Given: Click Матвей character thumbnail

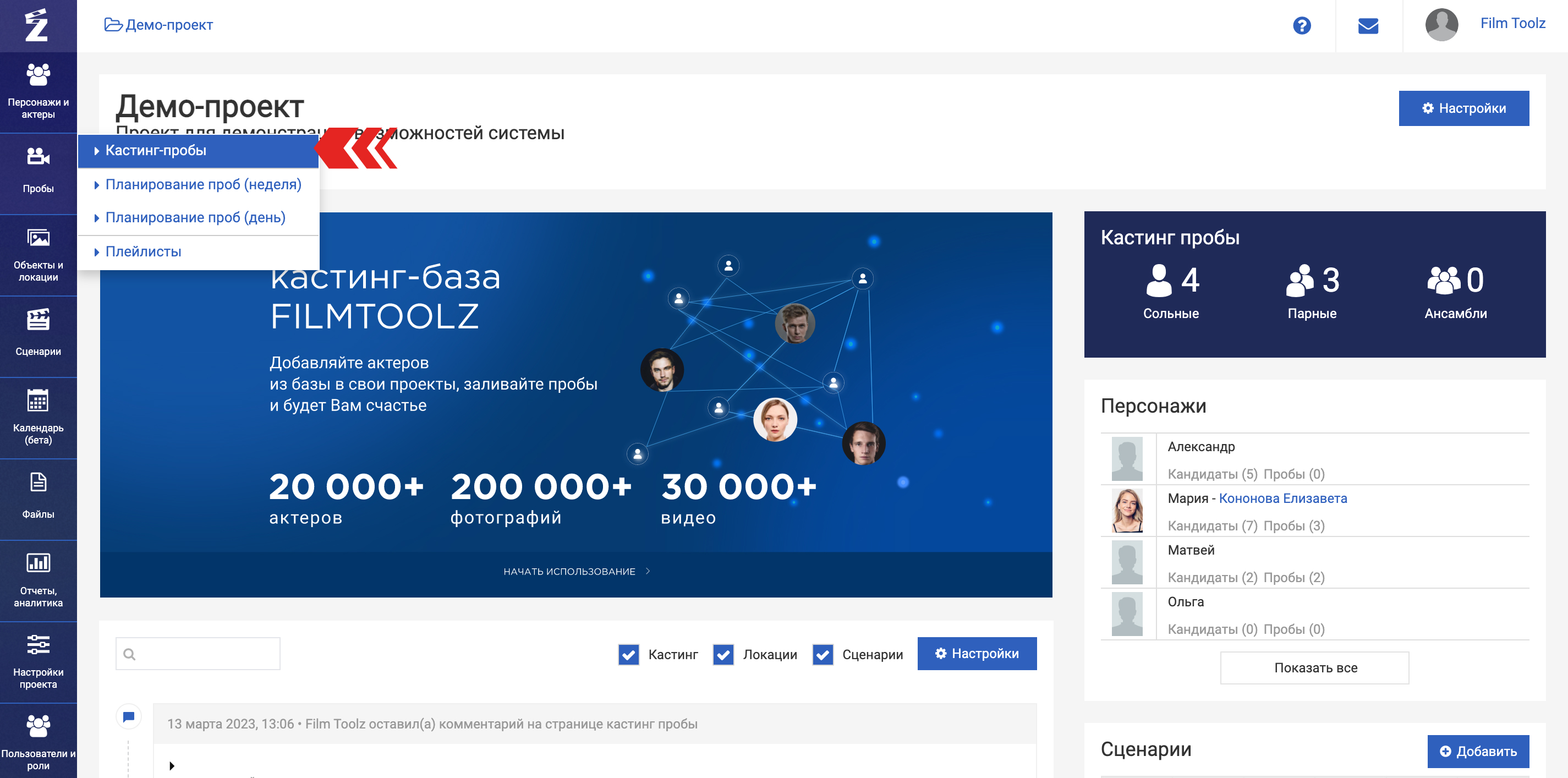Looking at the screenshot, I should (1126, 562).
